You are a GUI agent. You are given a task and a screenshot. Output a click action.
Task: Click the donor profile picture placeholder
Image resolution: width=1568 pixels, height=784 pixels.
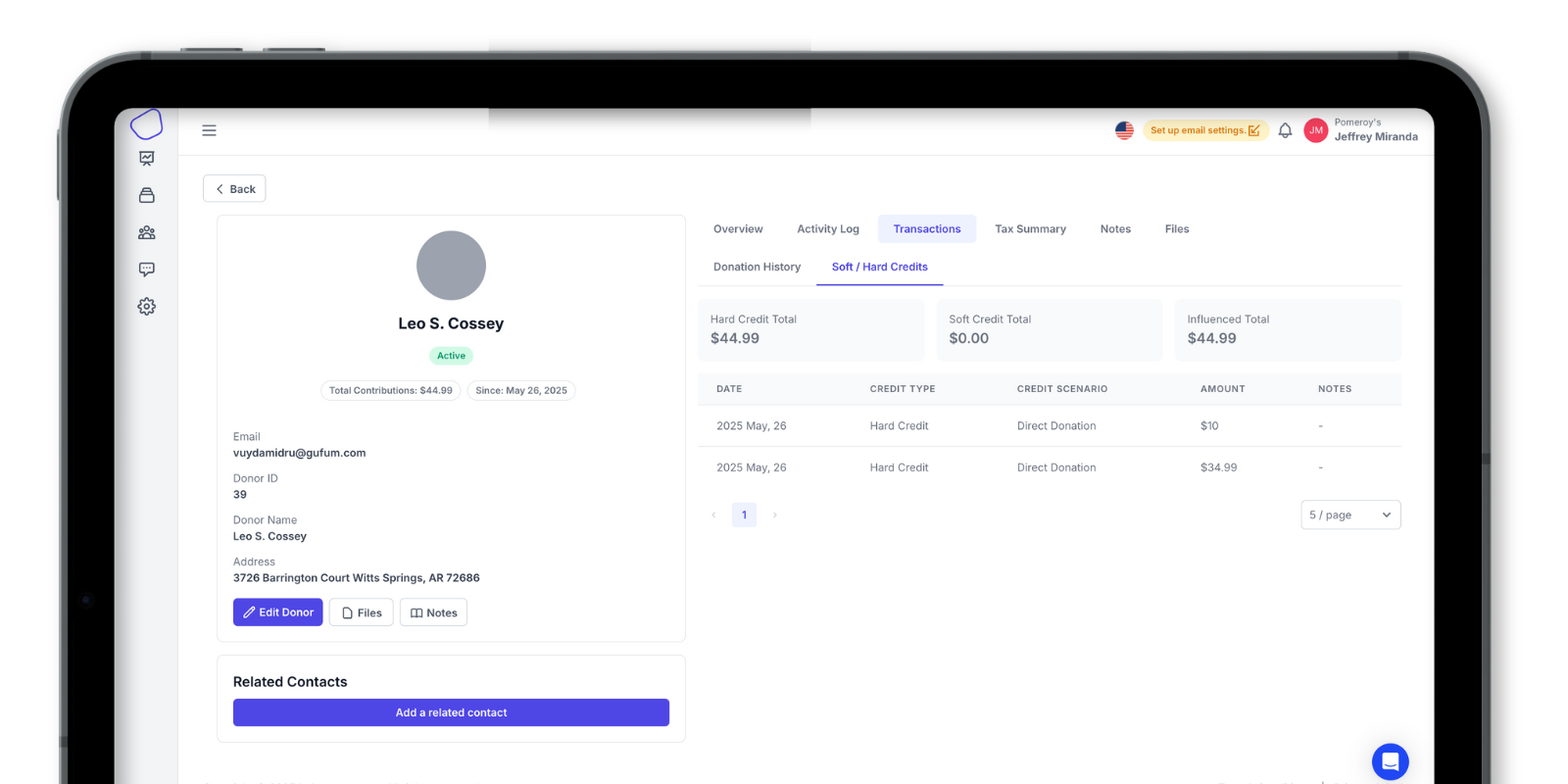point(451,266)
